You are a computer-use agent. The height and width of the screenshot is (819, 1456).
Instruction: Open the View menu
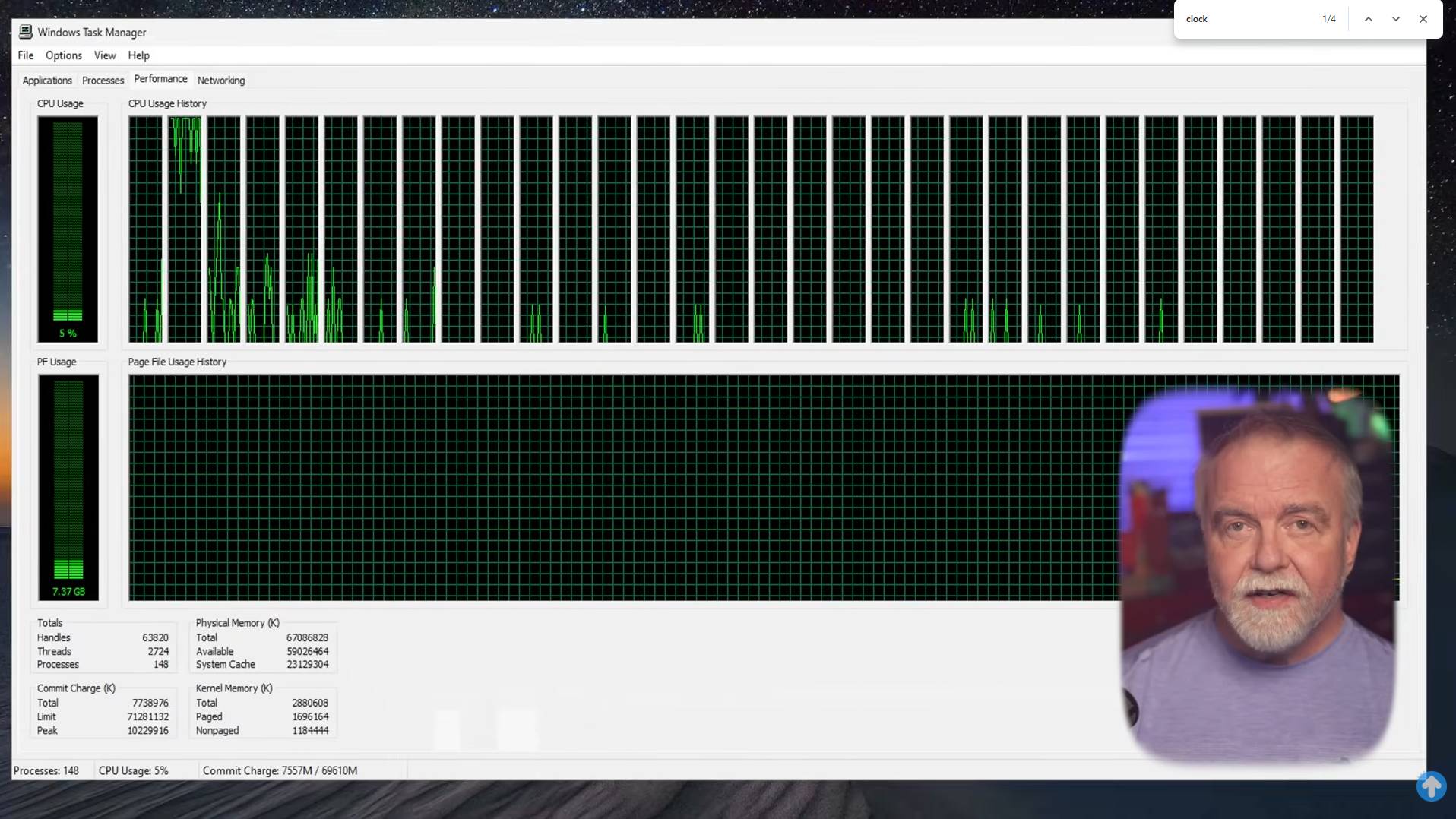pyautogui.click(x=105, y=55)
